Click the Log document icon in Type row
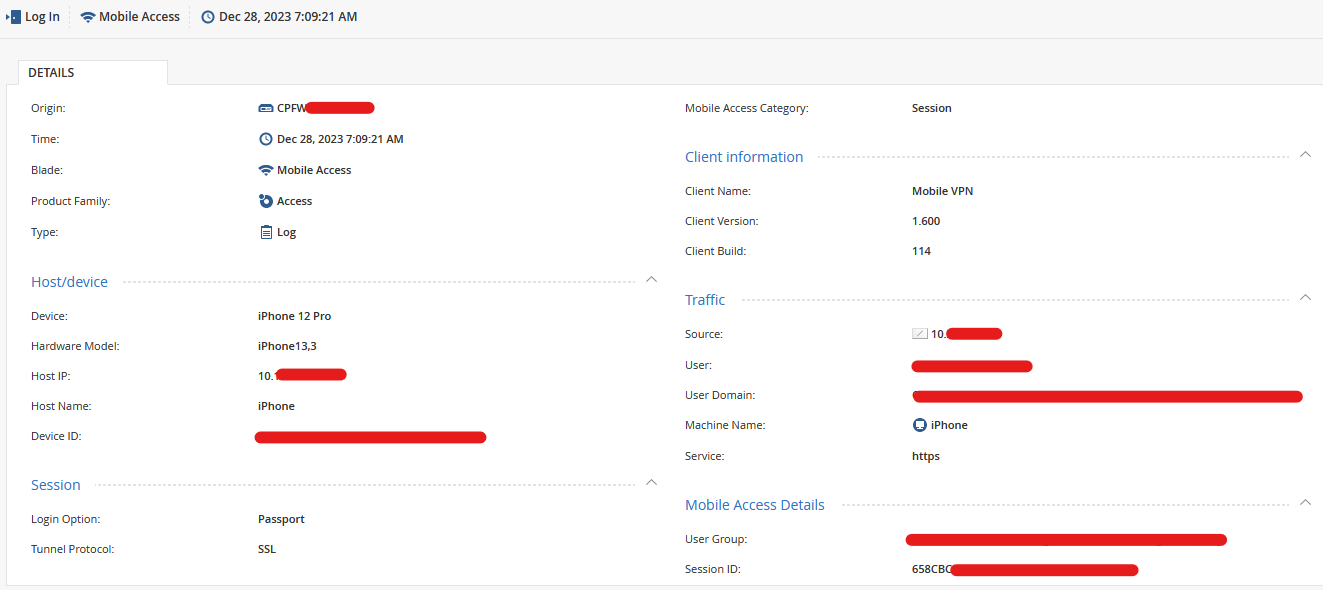1323x590 pixels. (266, 232)
